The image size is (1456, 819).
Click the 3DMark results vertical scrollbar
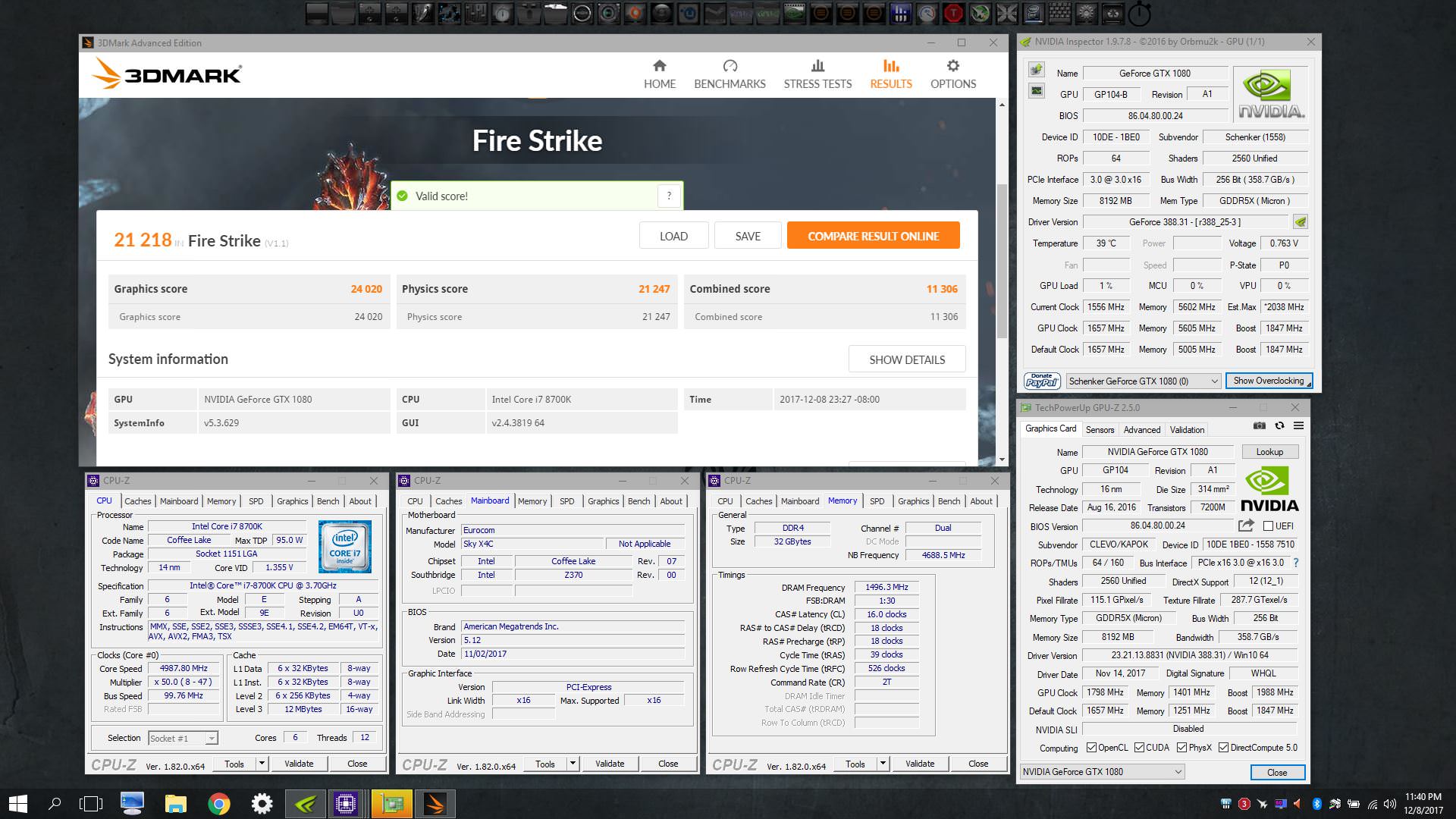tap(1002, 262)
